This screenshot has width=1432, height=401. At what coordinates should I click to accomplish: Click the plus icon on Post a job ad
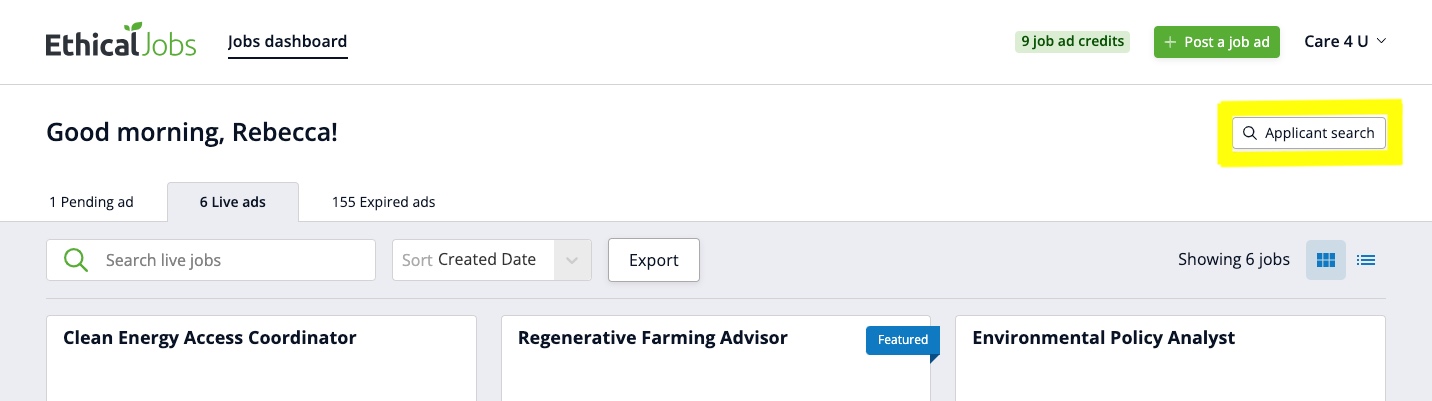pos(1170,42)
